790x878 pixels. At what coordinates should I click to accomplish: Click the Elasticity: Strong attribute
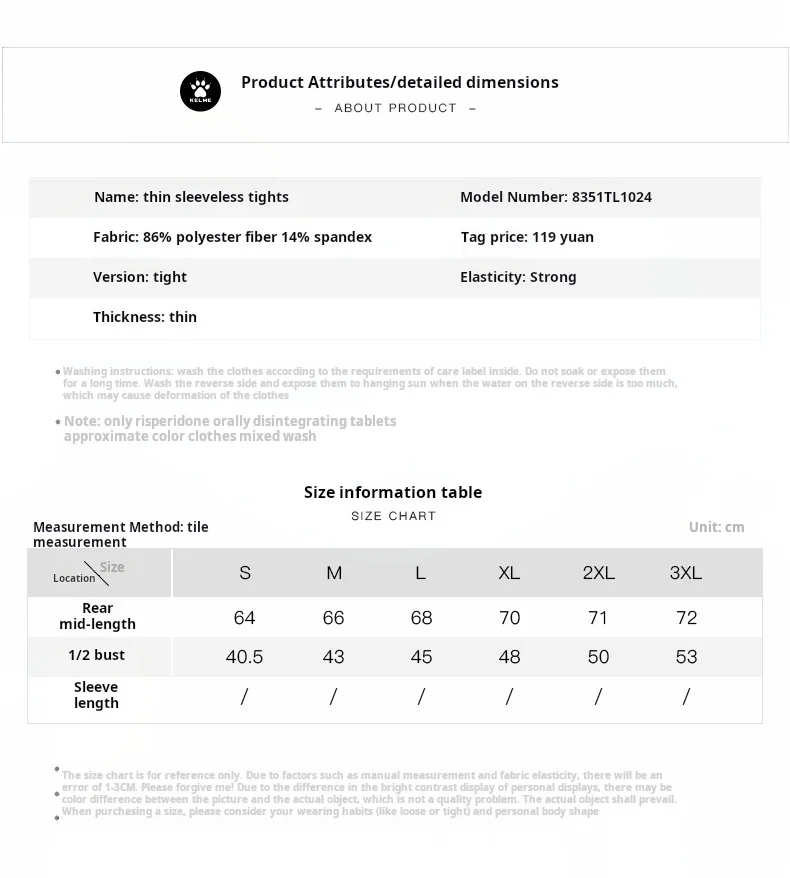(518, 277)
